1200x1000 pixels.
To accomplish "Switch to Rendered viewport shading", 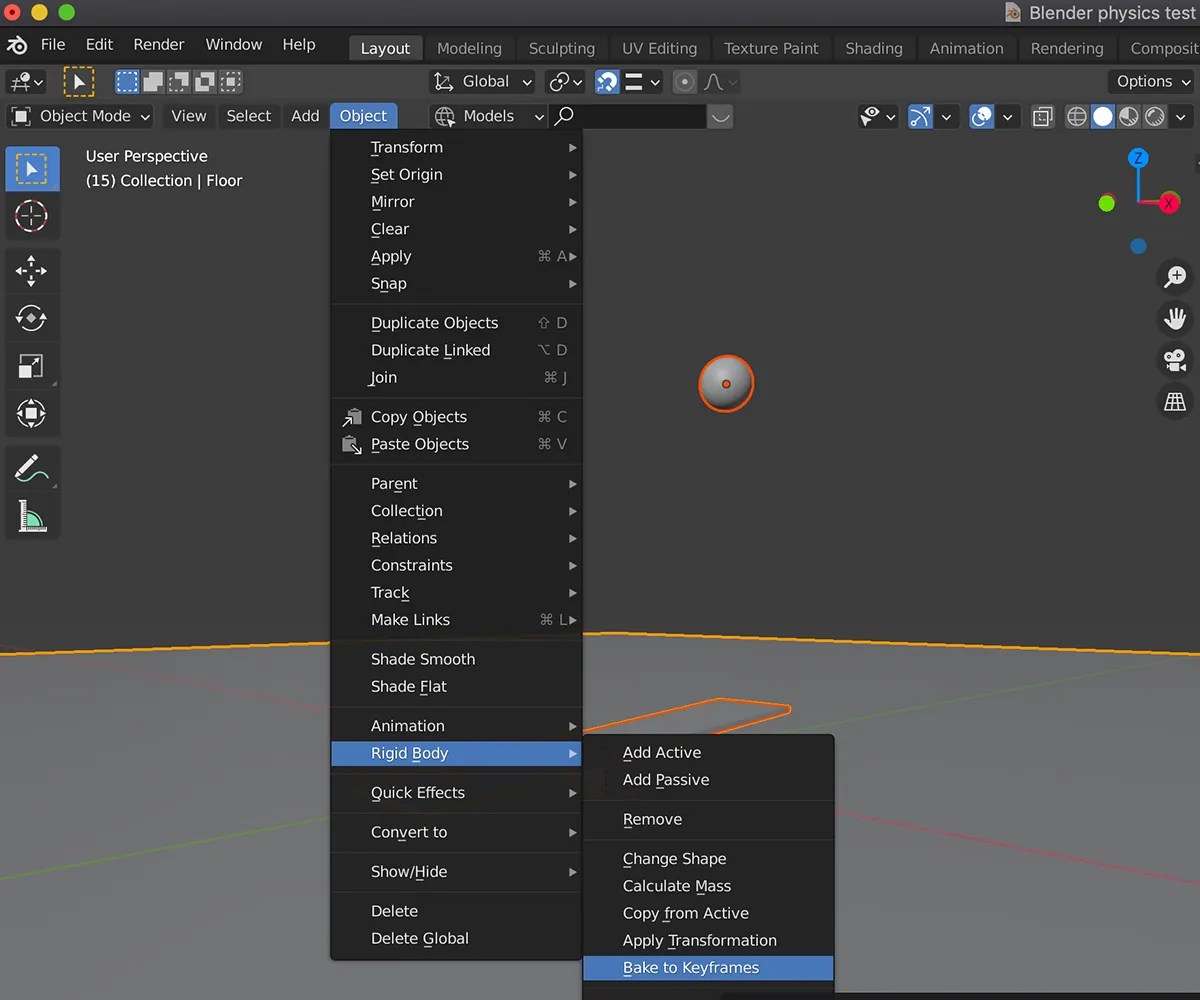I will pos(1155,117).
